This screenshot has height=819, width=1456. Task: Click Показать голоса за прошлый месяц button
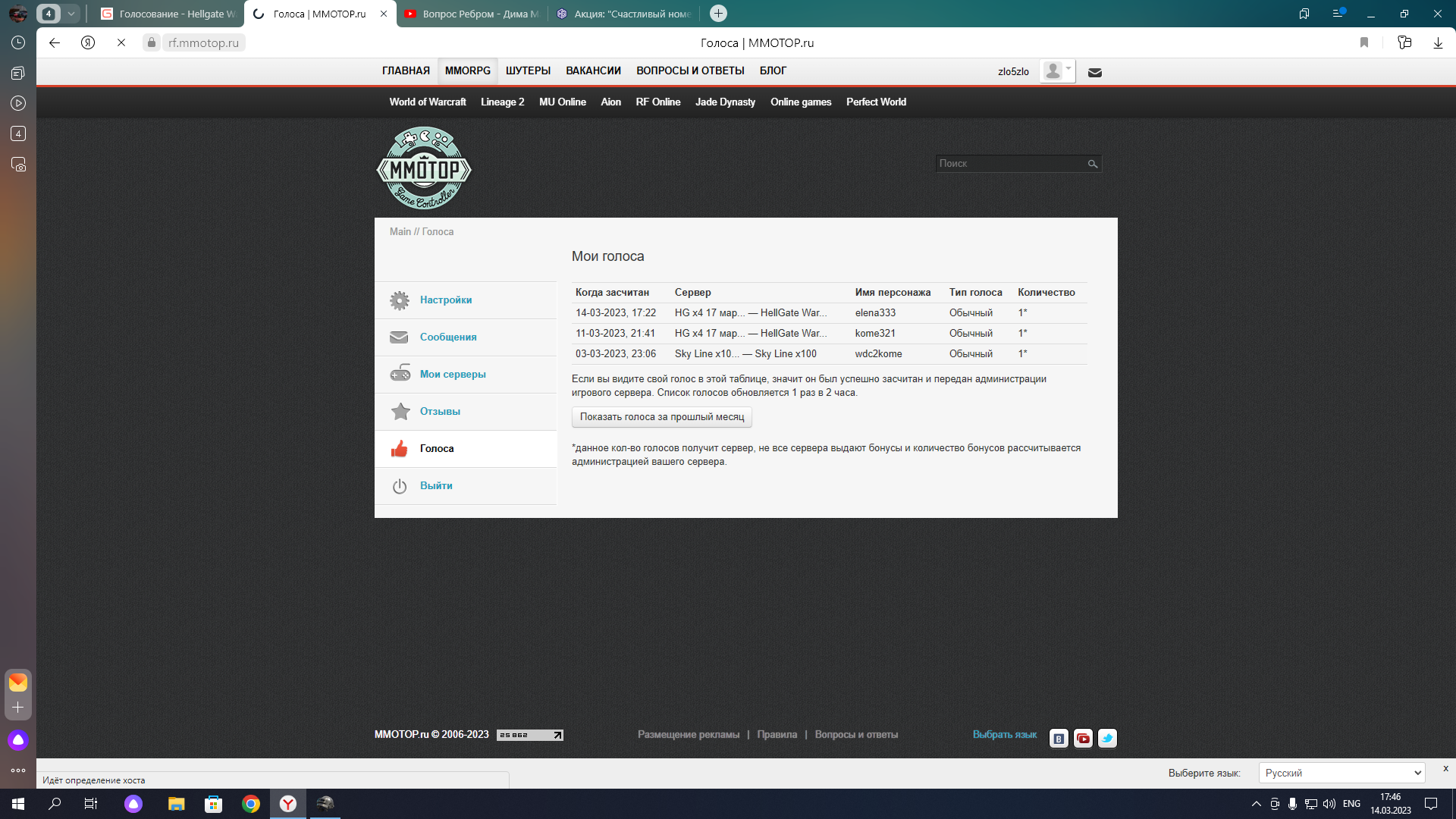(662, 417)
